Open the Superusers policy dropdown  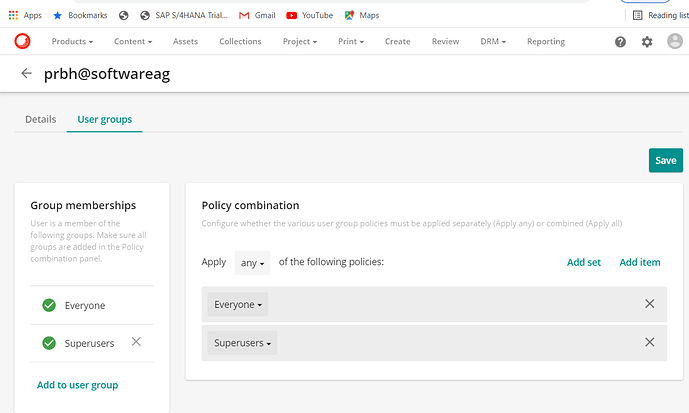(242, 343)
